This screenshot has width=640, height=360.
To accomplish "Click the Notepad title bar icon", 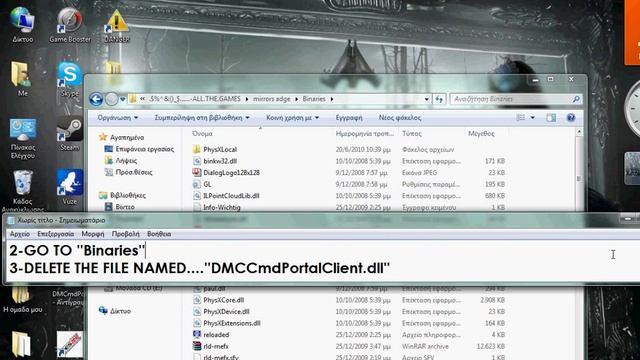I will point(11,220).
